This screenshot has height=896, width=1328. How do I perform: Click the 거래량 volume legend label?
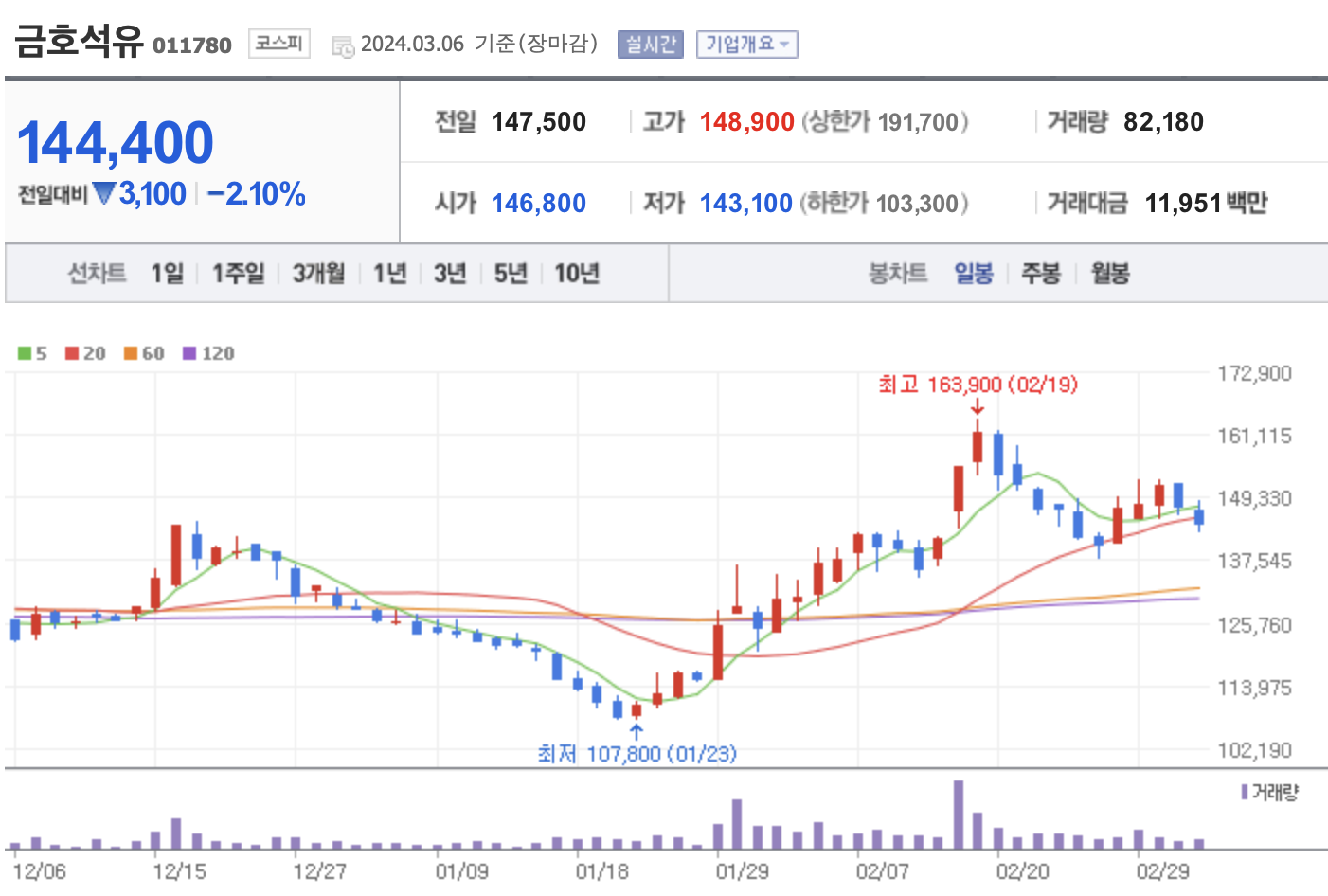click(1270, 792)
